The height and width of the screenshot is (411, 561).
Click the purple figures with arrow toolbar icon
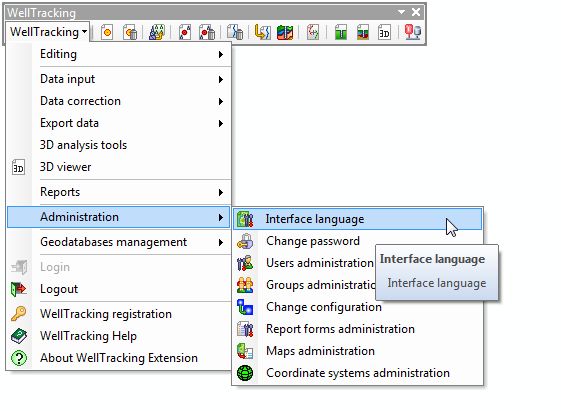(x=157, y=33)
